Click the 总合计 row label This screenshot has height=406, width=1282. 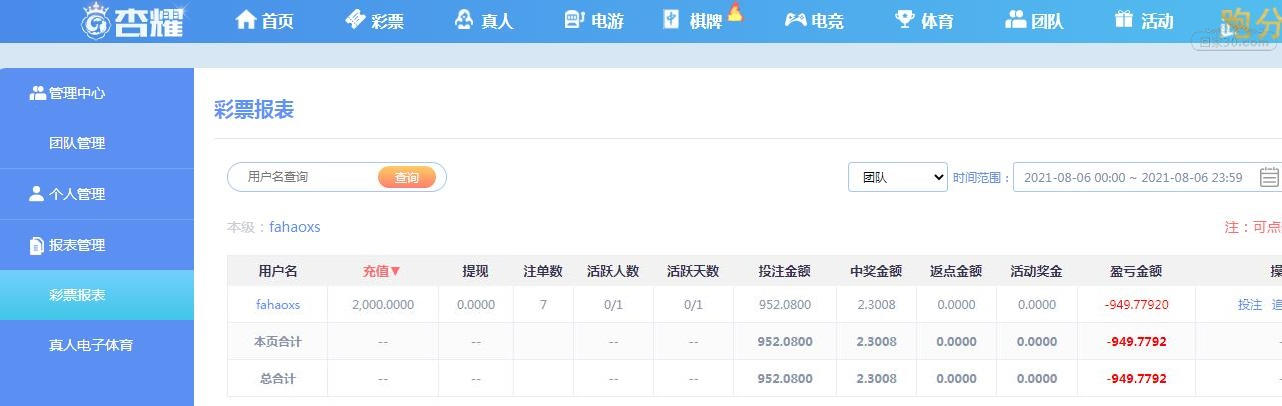tap(278, 378)
